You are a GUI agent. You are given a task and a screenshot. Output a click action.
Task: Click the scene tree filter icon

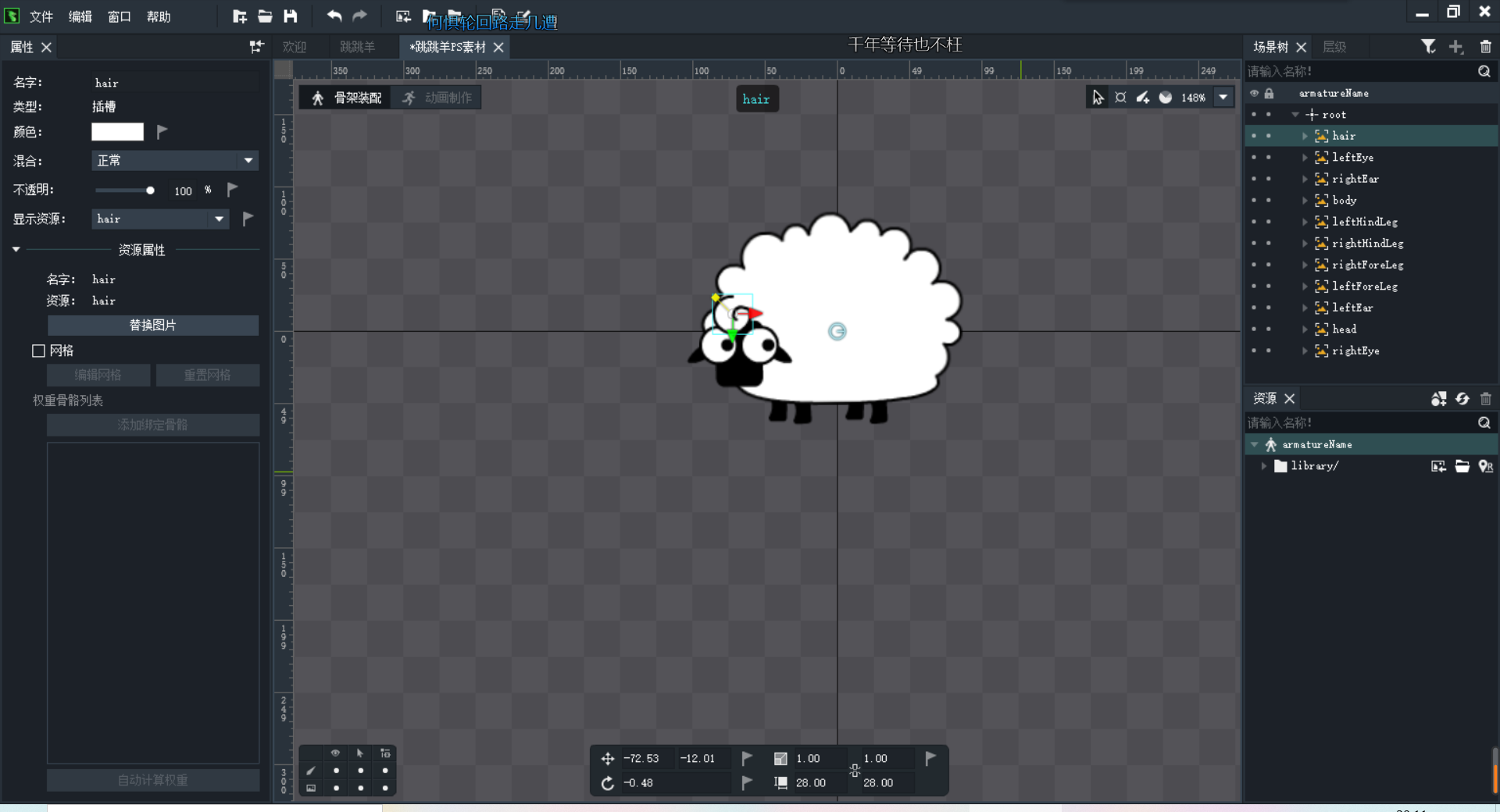(1428, 47)
